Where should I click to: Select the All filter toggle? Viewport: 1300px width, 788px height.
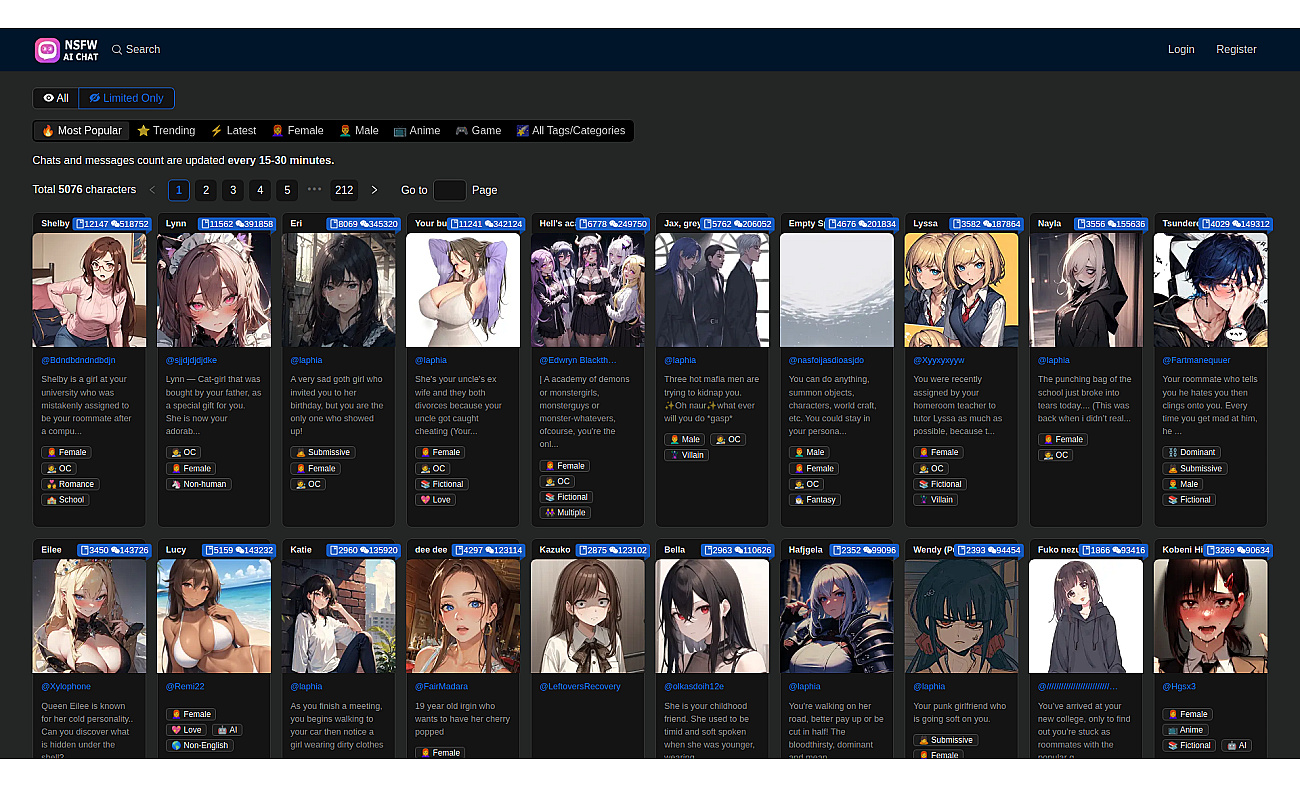click(x=56, y=98)
